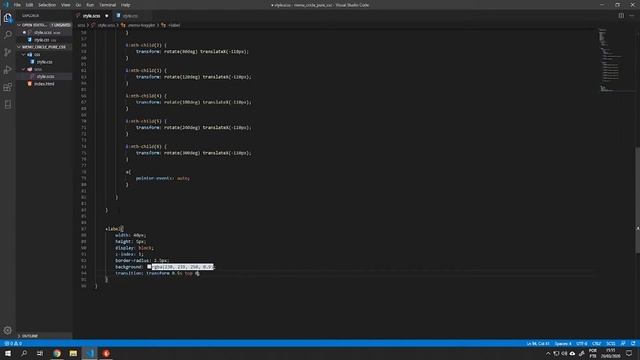The width and height of the screenshot is (640, 360).
Task: Click the .menu-toggler breadcrumb segment
Action: (x=142, y=25)
